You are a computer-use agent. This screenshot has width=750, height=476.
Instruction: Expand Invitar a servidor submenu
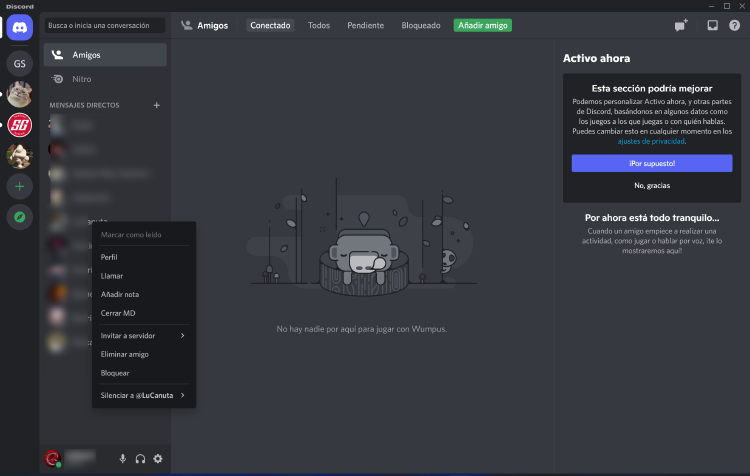click(143, 336)
